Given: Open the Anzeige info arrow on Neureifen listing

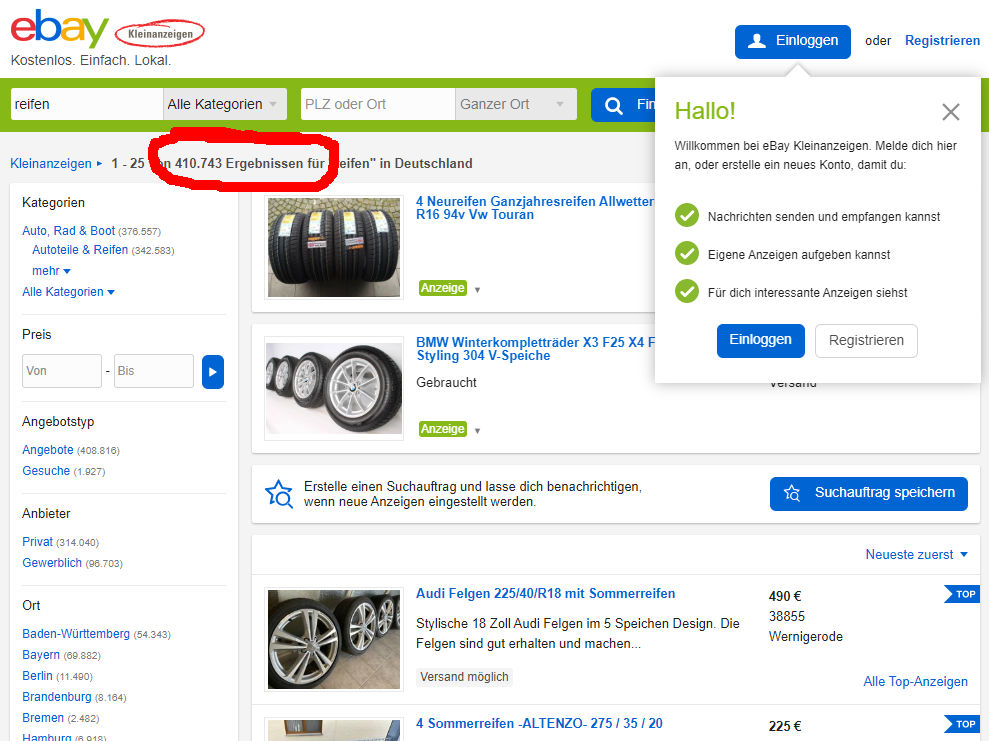Looking at the screenshot, I should point(477,289).
